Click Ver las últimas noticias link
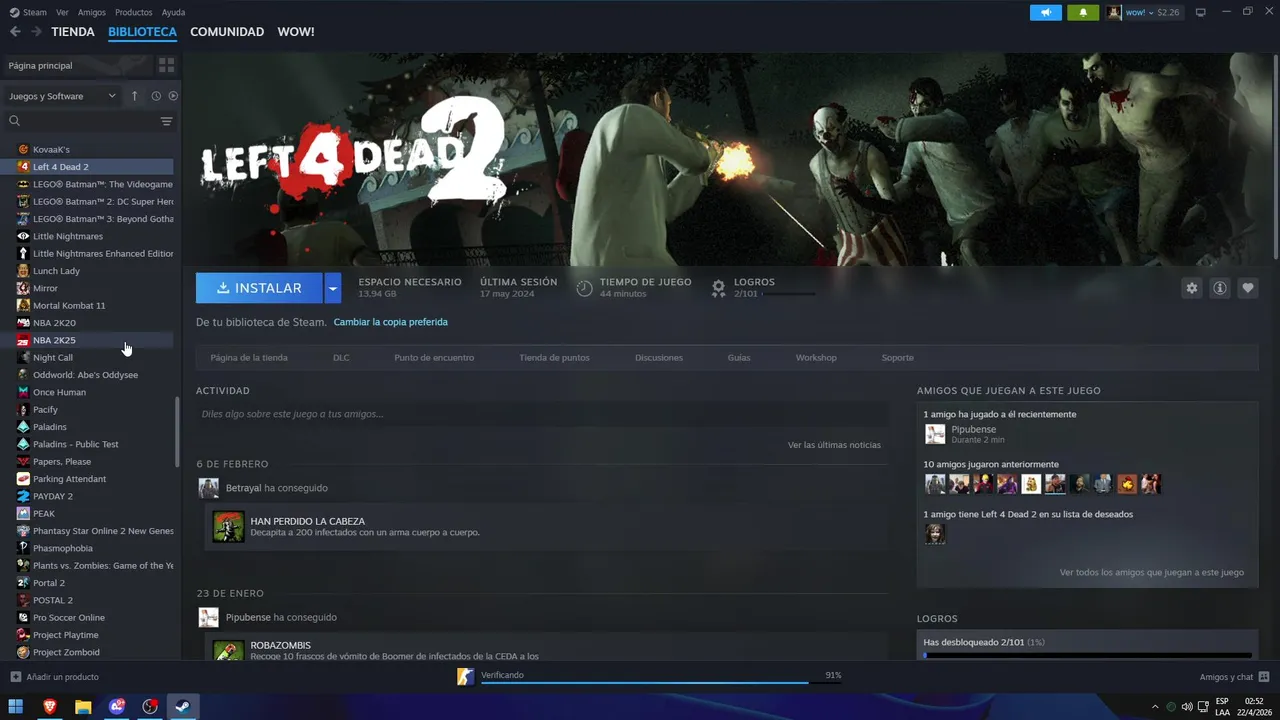The height and width of the screenshot is (720, 1280). pyautogui.click(x=834, y=445)
